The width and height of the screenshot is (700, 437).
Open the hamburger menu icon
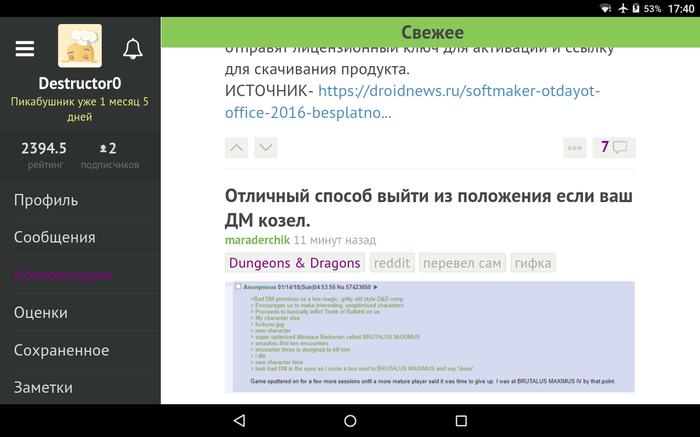(x=25, y=48)
